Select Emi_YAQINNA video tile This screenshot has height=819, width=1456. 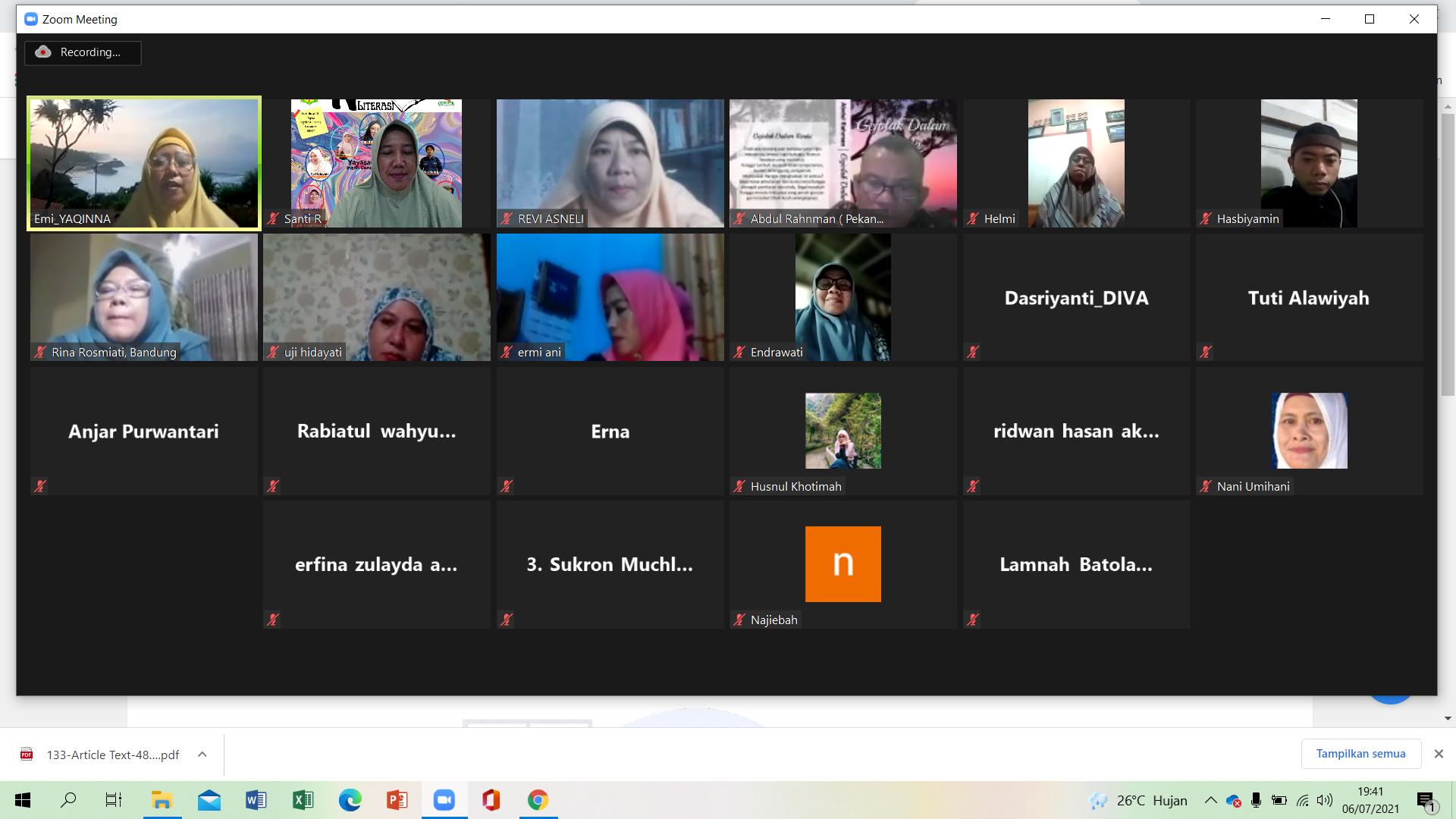144,163
